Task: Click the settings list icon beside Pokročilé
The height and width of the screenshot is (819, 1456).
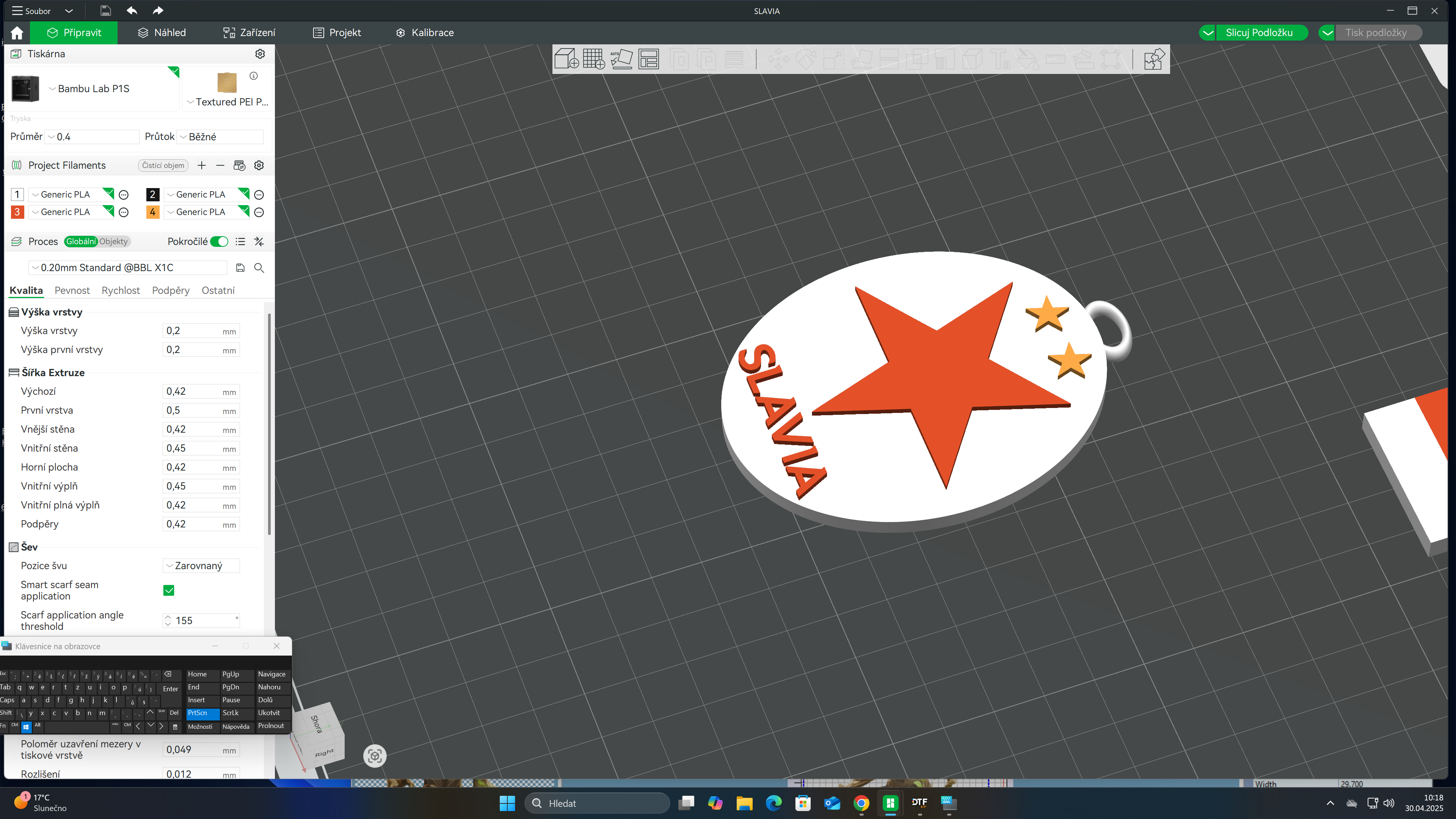Action: pyautogui.click(x=240, y=242)
